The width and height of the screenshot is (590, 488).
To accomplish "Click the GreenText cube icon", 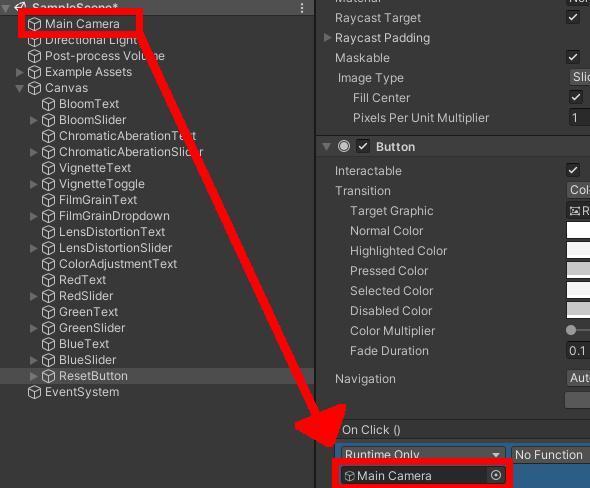I will pyautogui.click(x=48, y=312).
